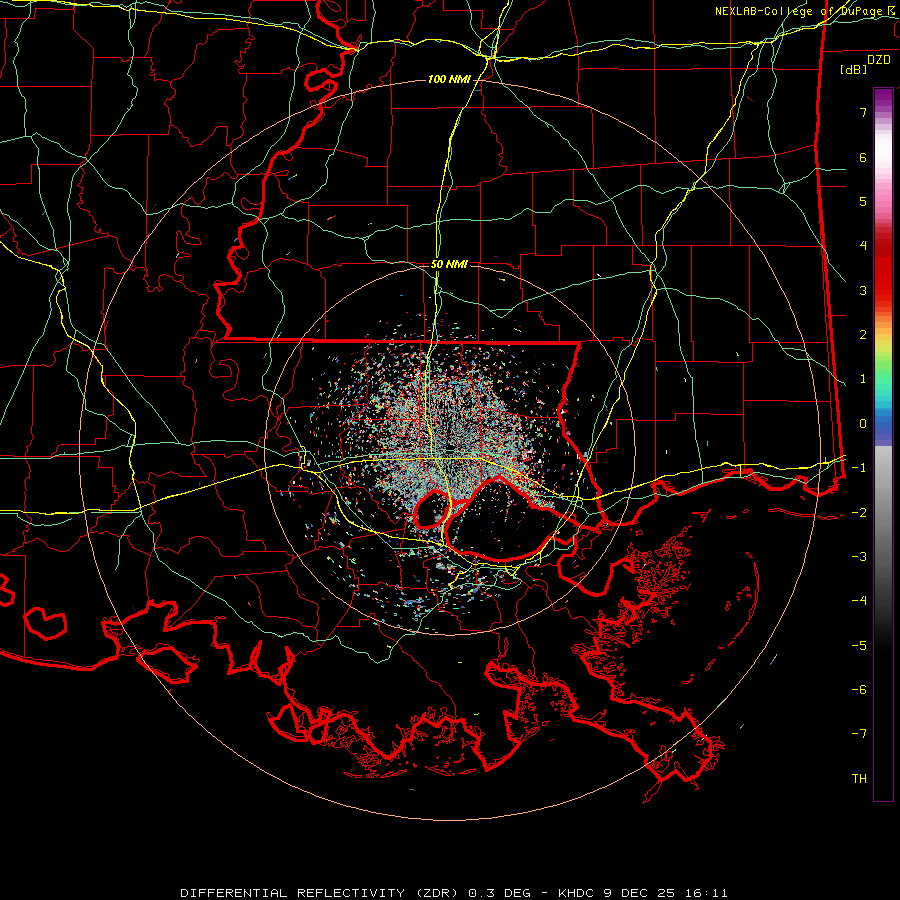900x900 pixels.
Task: Click the "0.3 DEG" elevation angle text
Action: click(500, 893)
